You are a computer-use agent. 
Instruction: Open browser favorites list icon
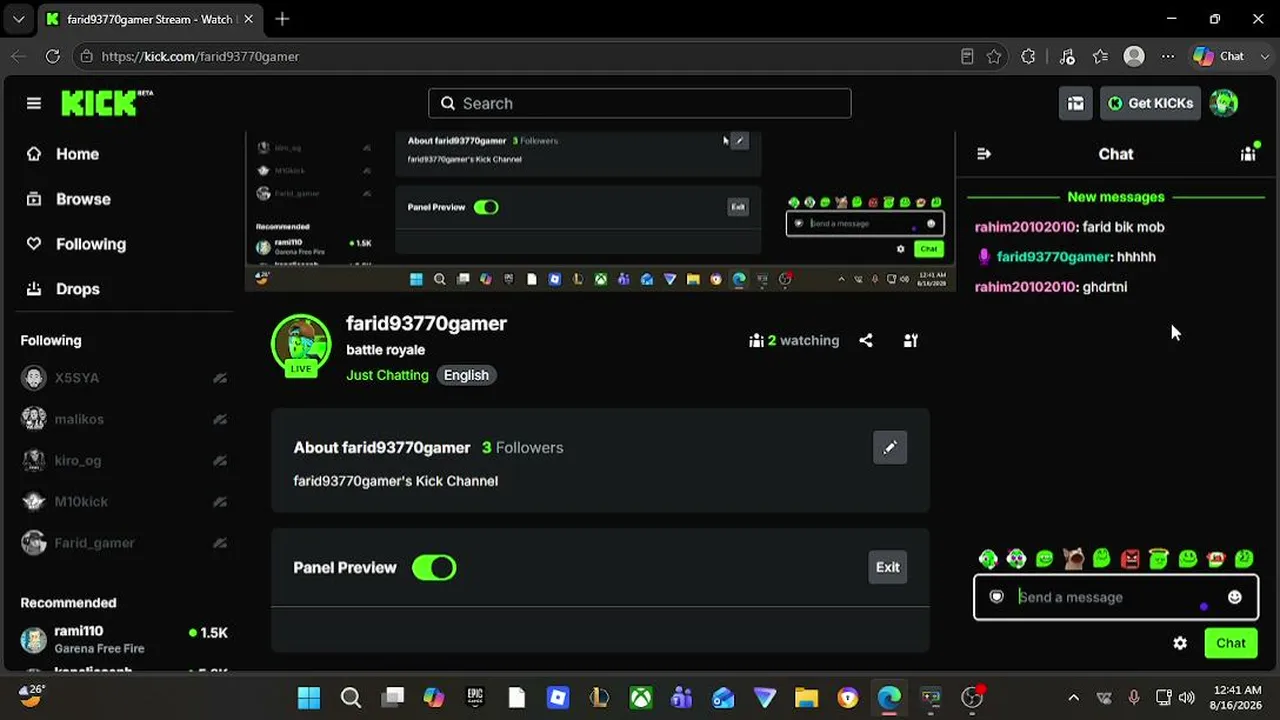(x=1101, y=57)
